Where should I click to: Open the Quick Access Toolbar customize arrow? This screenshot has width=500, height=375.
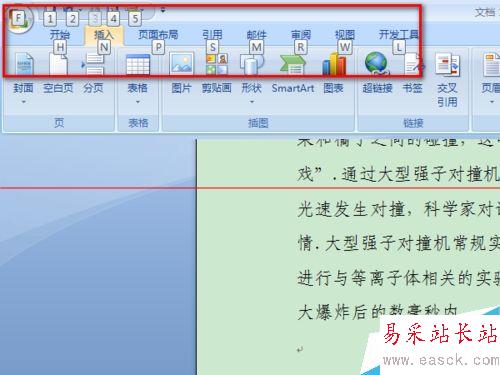[163, 10]
